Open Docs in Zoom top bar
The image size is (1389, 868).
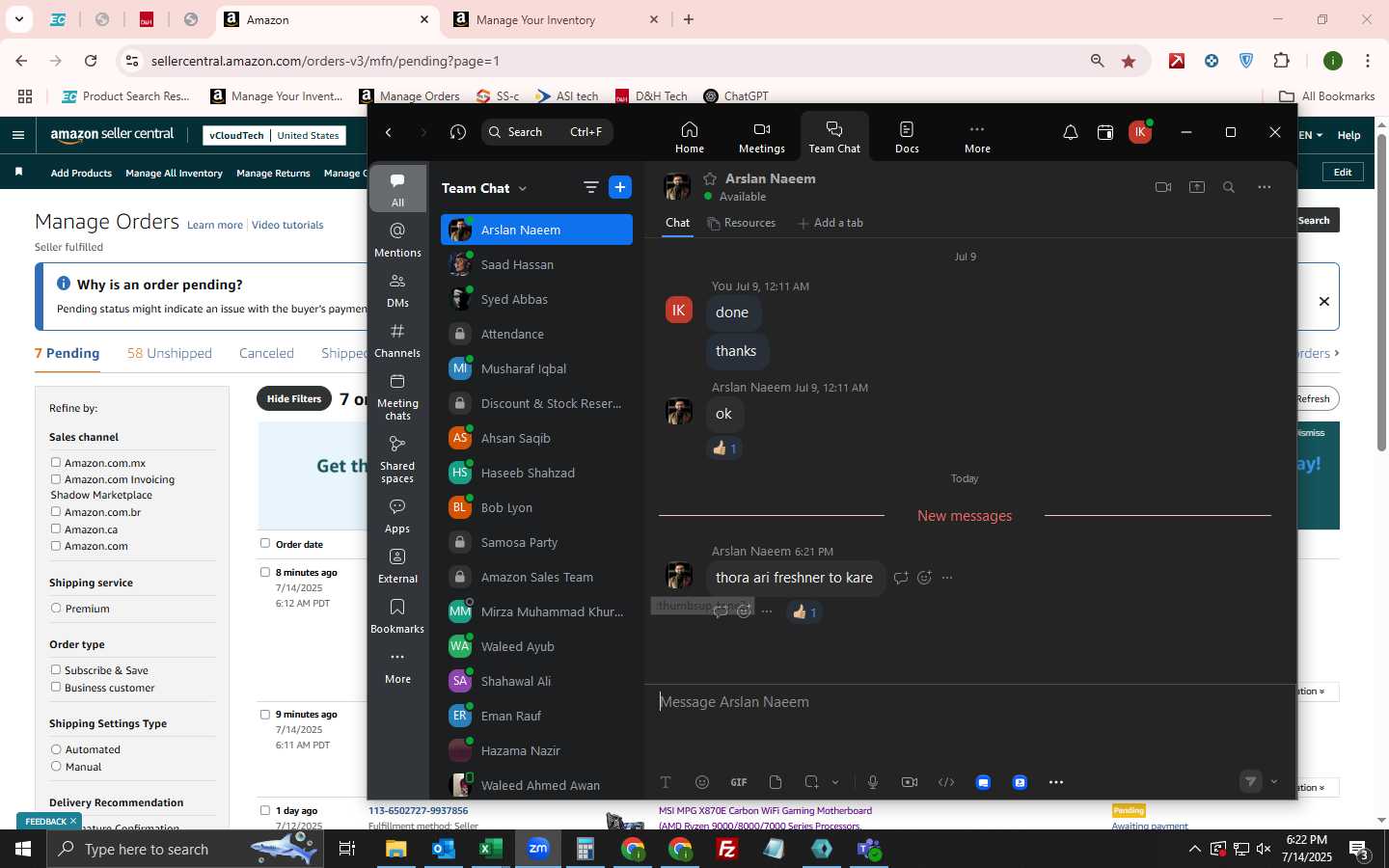point(907,136)
